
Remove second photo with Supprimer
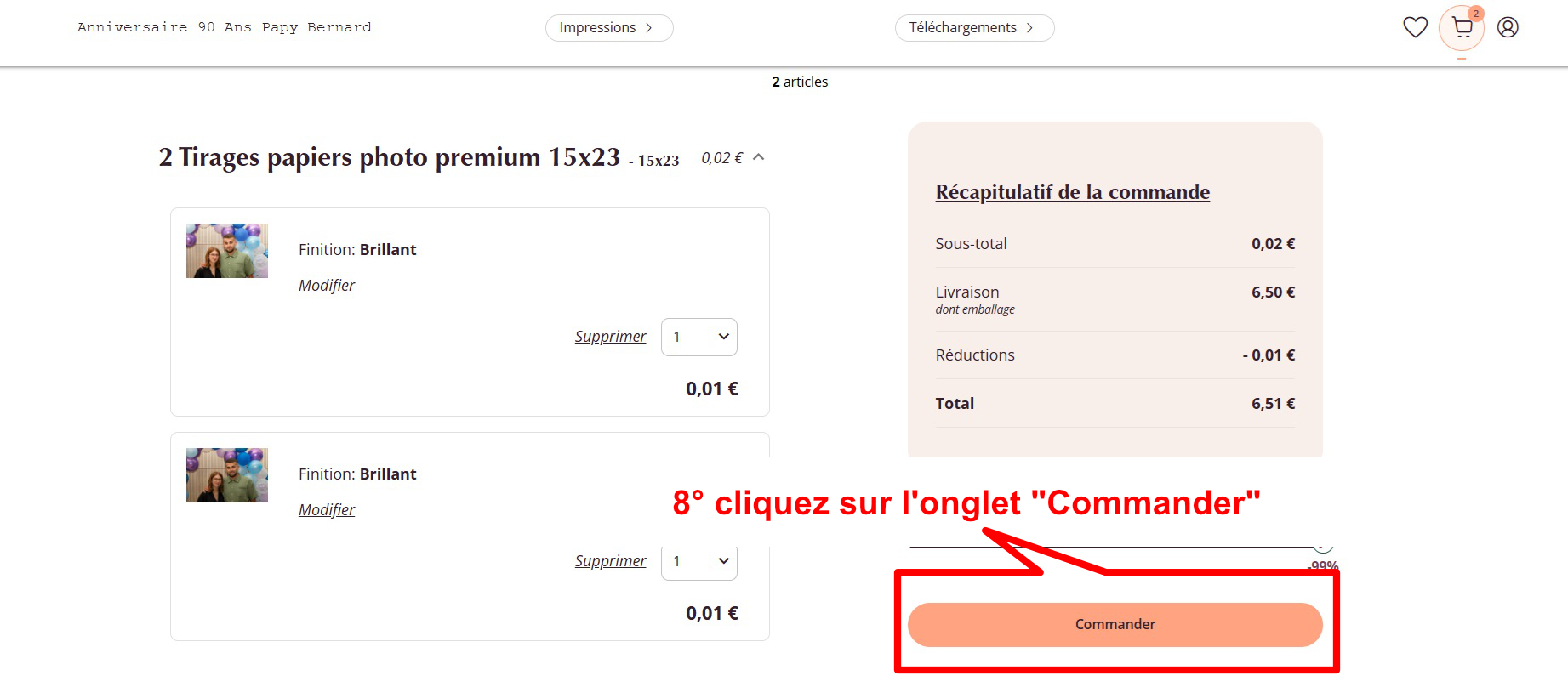(610, 561)
